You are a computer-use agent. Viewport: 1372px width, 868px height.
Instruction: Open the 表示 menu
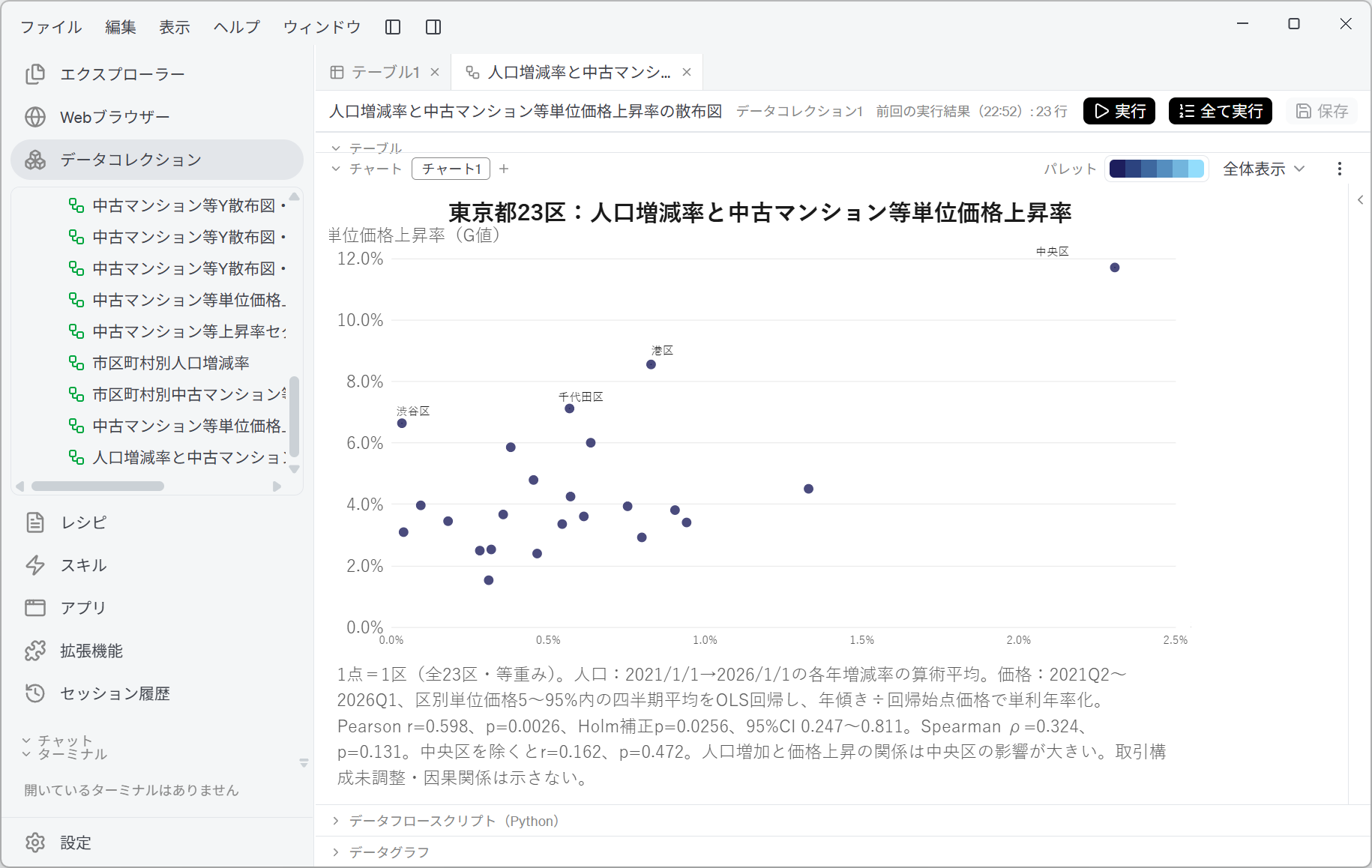(x=175, y=27)
